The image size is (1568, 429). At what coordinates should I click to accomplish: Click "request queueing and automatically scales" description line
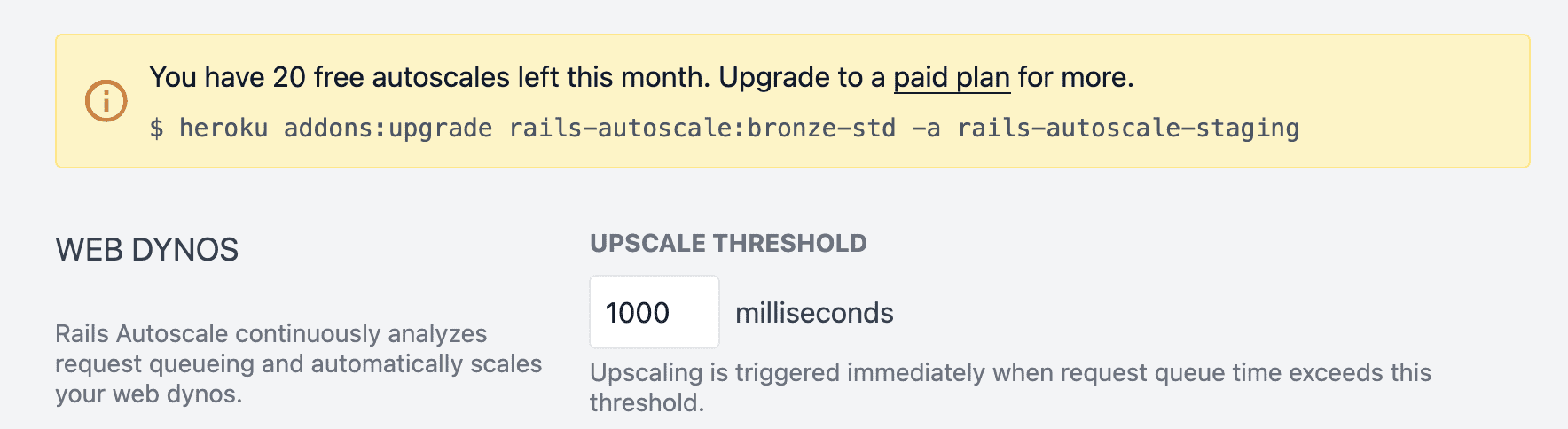[298, 363]
